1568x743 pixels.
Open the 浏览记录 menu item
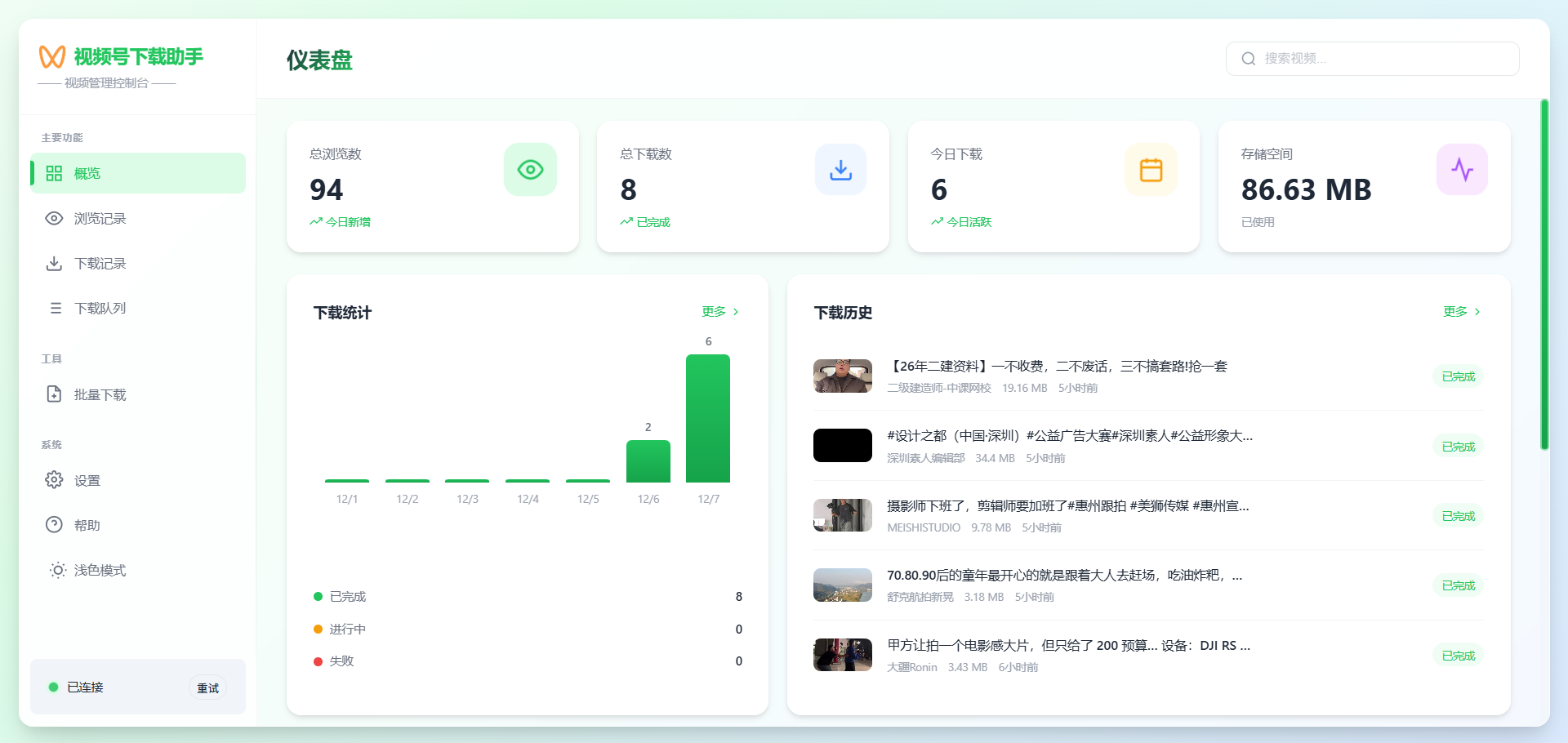(138, 218)
